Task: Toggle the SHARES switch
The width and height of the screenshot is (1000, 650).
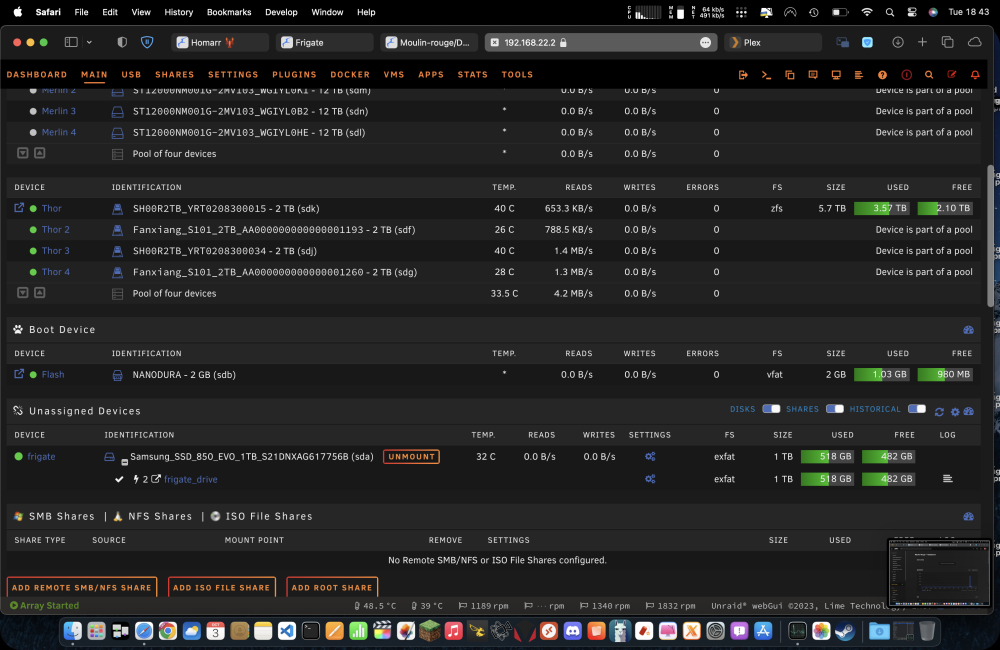Action: [x=834, y=409]
